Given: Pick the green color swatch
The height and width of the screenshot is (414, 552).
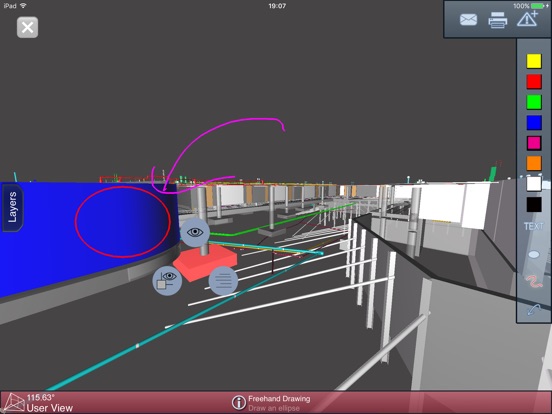Looking at the screenshot, I should [534, 102].
